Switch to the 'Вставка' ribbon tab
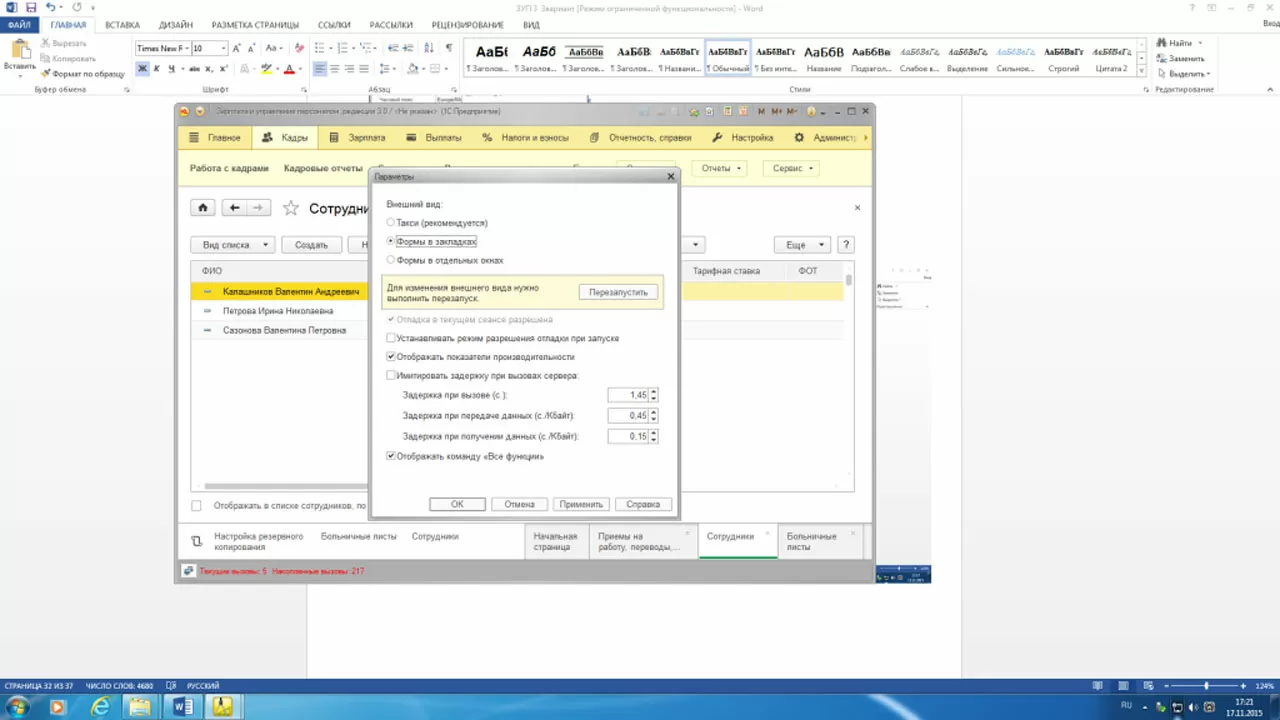The width and height of the screenshot is (1280, 720). (x=122, y=25)
